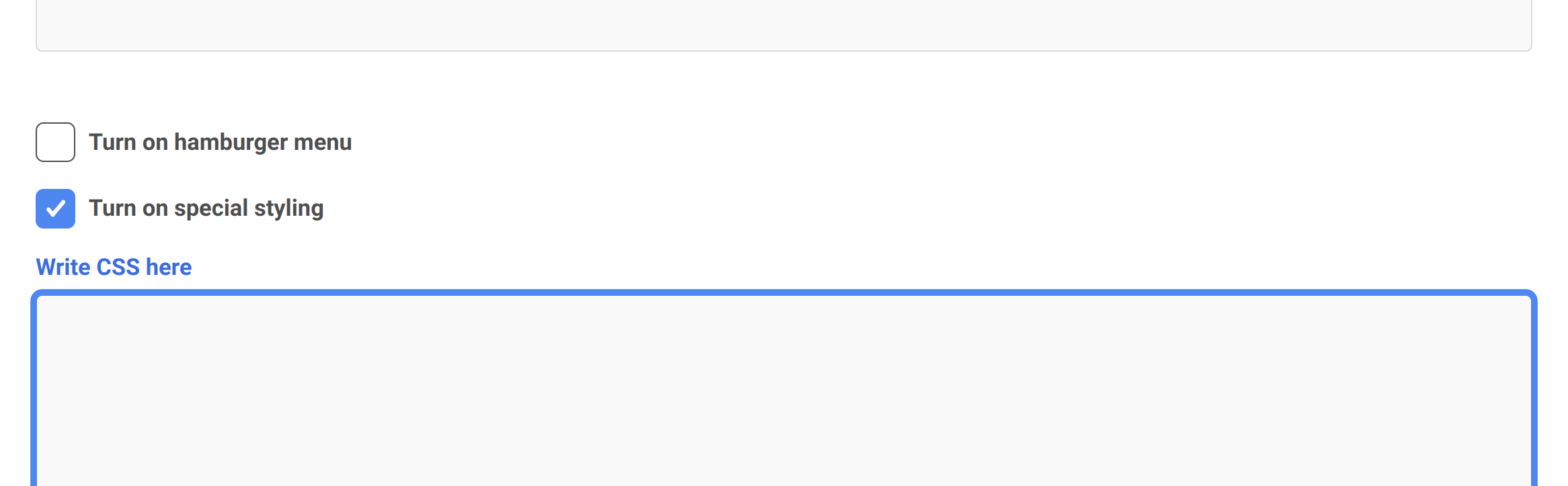The width and height of the screenshot is (1568, 486).
Task: Click the gray text box above the checkboxes
Action: tap(783, 24)
